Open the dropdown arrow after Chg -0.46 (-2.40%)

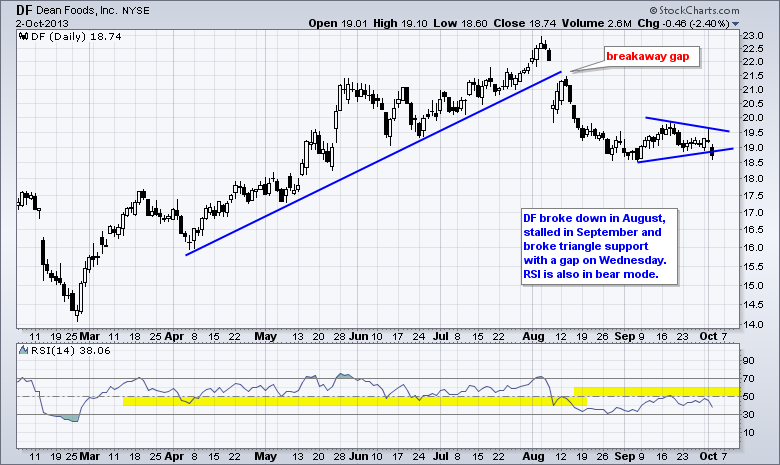[736, 24]
